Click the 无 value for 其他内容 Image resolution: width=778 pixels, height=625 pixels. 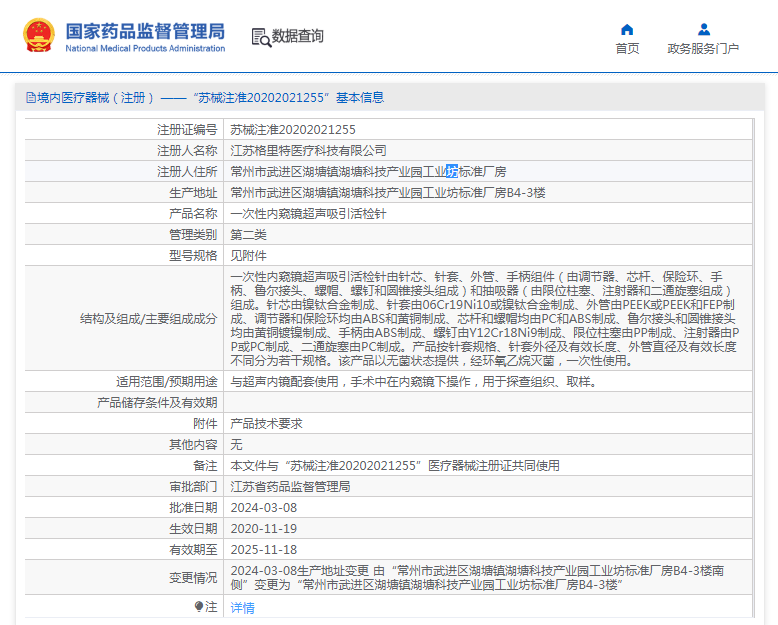pyautogui.click(x=236, y=445)
